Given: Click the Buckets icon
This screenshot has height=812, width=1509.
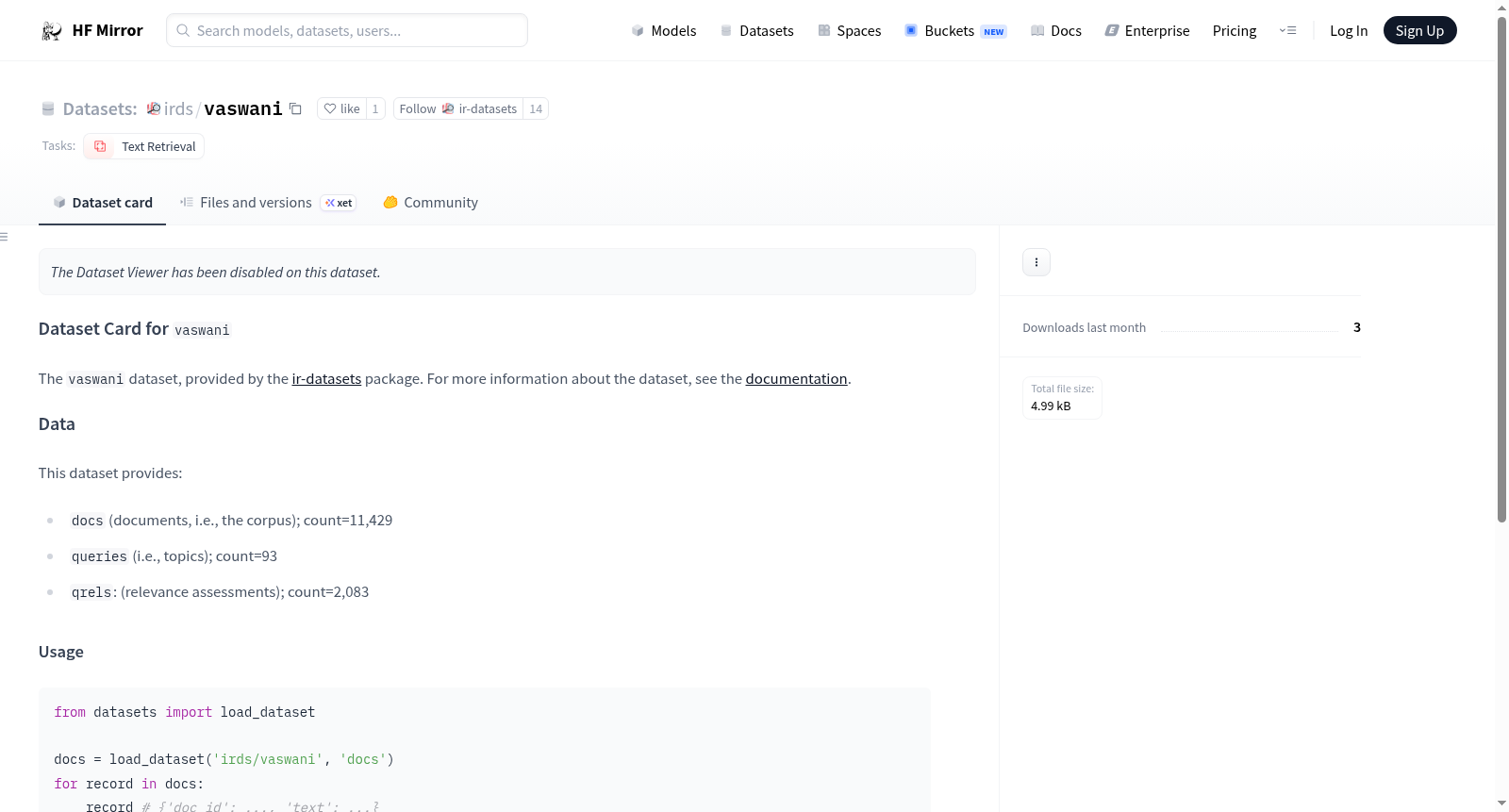Looking at the screenshot, I should pos(911,31).
